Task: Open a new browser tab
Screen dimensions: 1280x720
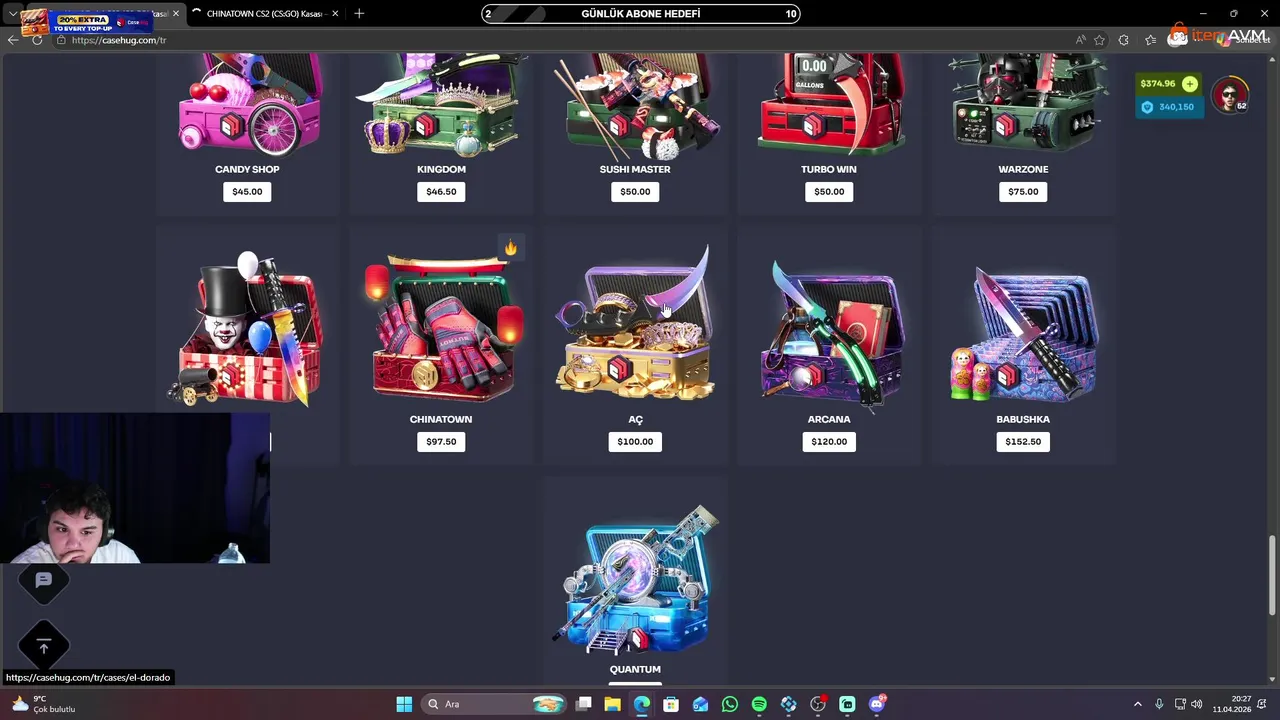Action: click(359, 13)
